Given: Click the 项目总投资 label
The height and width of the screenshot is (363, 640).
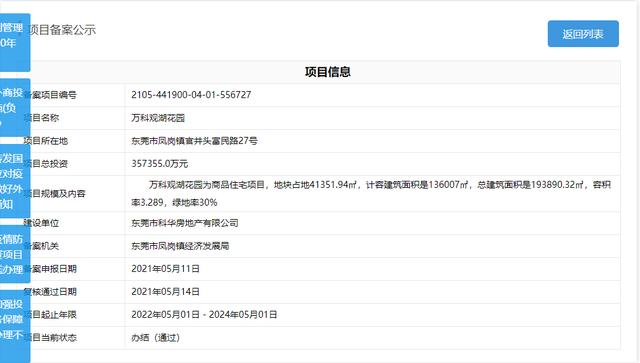Looking at the screenshot, I should 45,164.
